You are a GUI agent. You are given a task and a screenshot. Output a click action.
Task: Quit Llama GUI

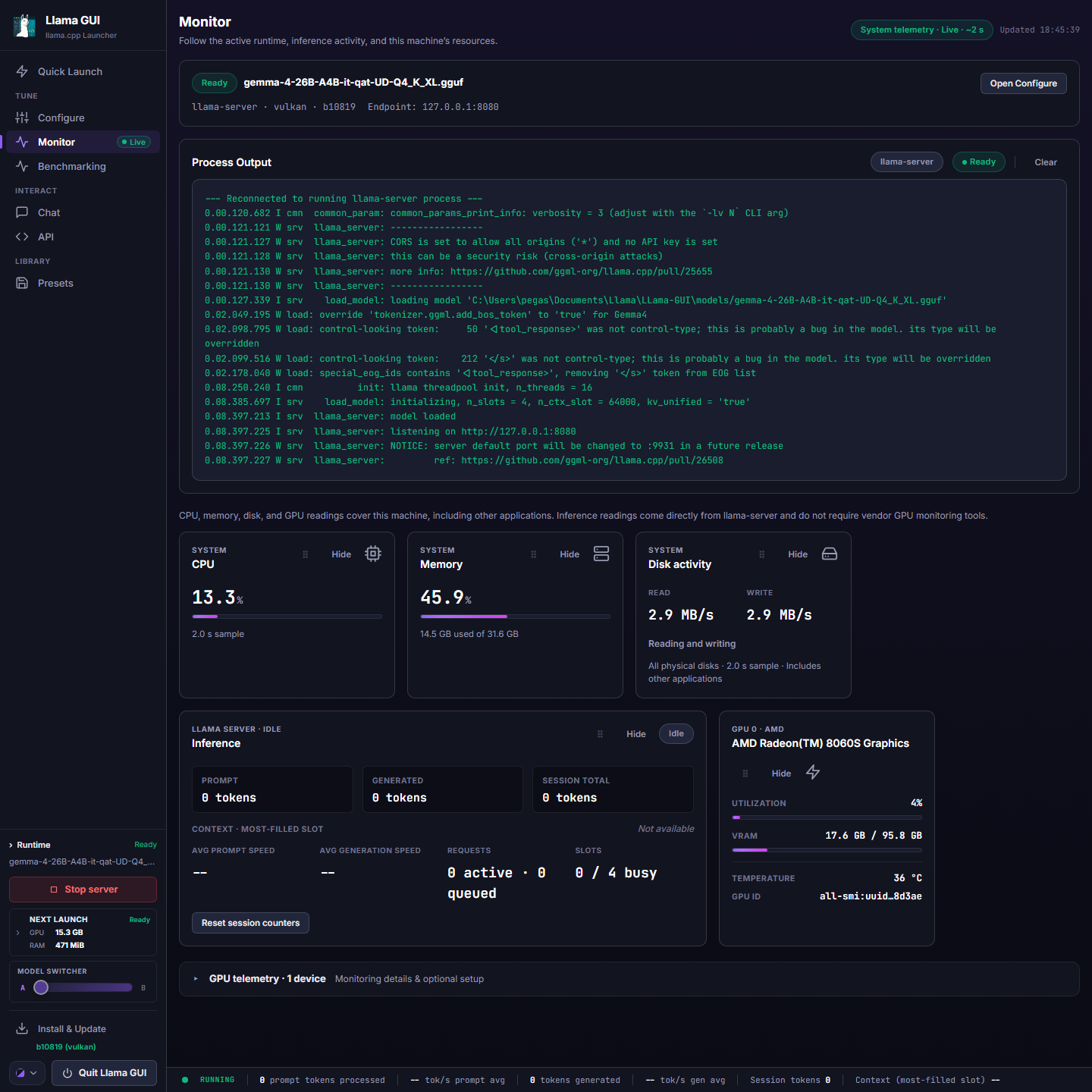[x=105, y=1073]
